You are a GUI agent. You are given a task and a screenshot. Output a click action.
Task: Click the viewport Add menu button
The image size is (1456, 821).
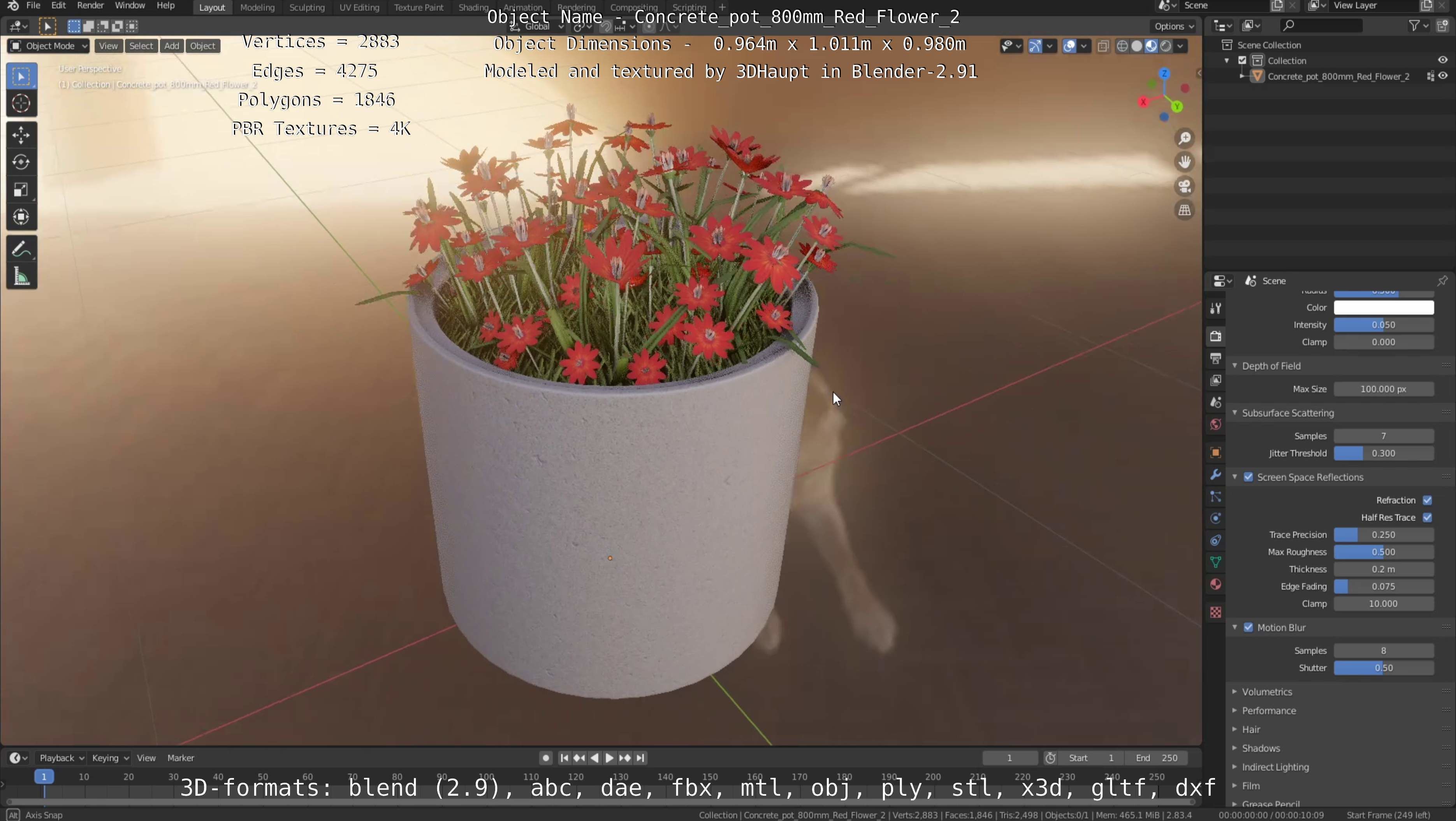172,46
